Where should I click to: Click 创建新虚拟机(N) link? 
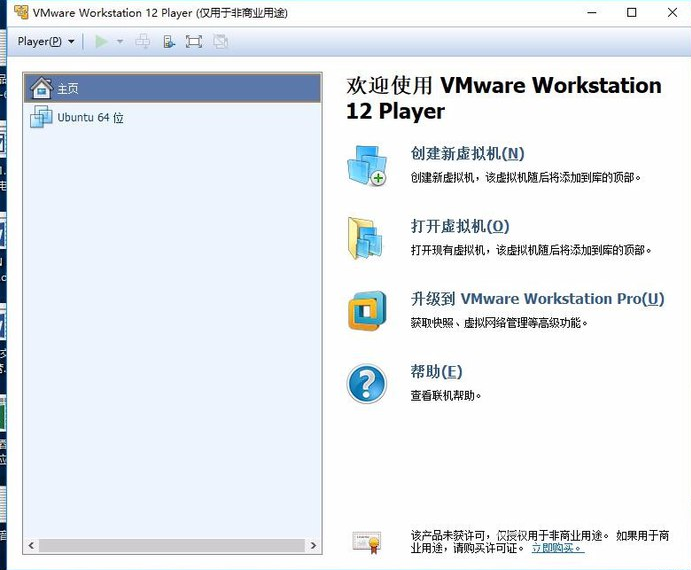coord(467,153)
